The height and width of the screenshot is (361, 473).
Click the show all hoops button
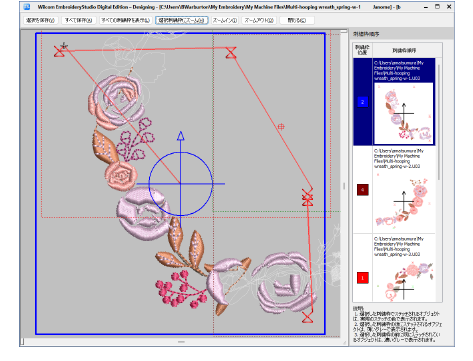[125, 20]
